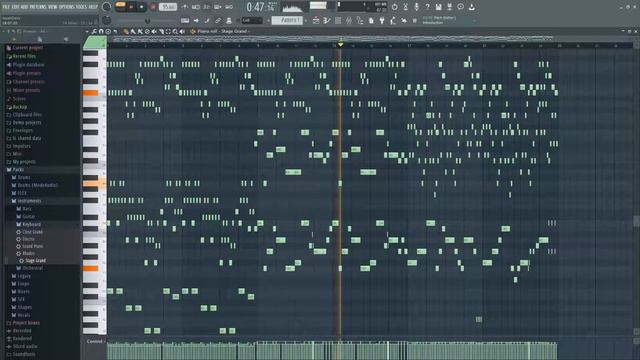Click the piano roll wrench tools icon
Viewport: 640px width, 360px height.
tap(94, 31)
